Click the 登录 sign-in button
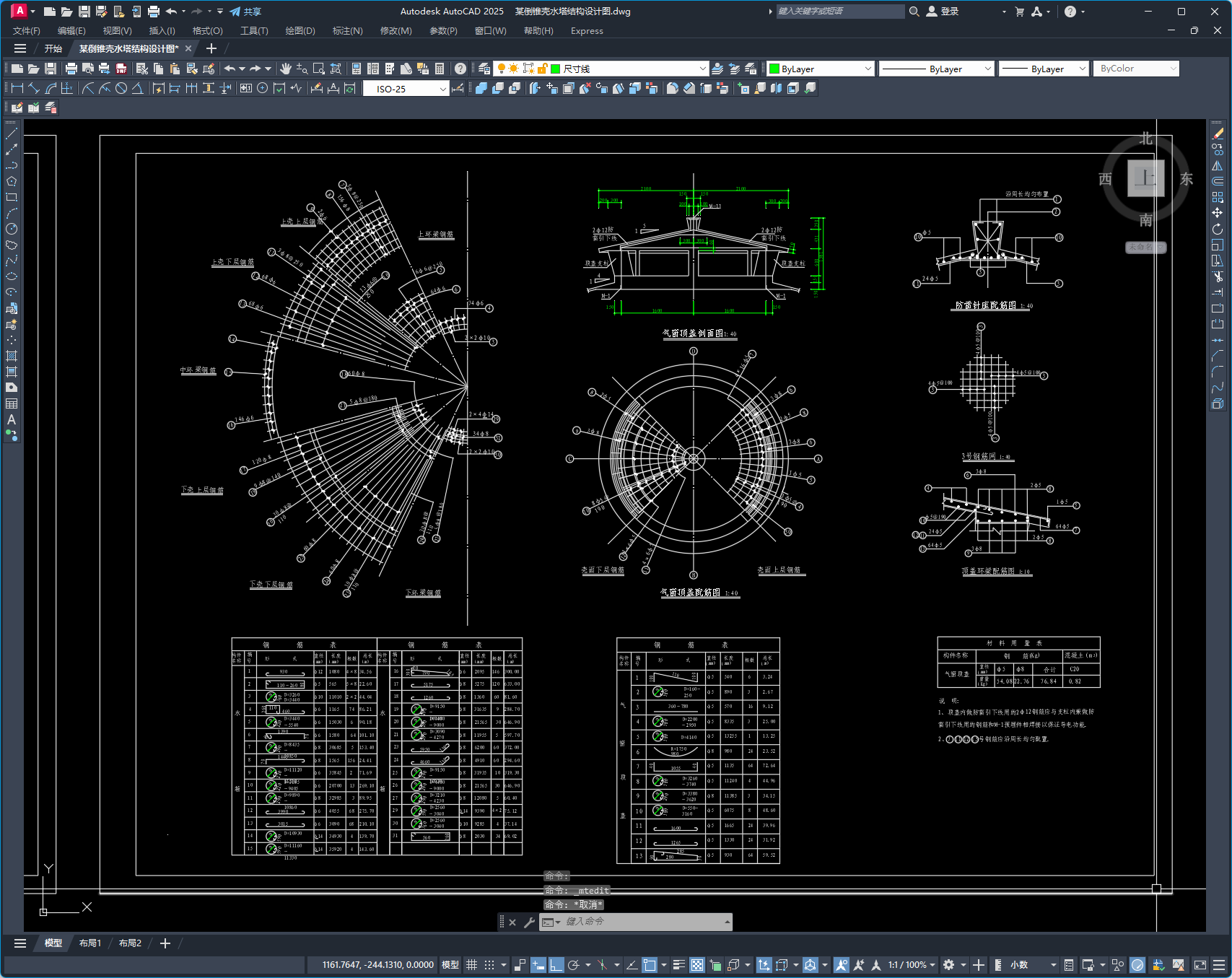The image size is (1232, 978). tap(943, 12)
